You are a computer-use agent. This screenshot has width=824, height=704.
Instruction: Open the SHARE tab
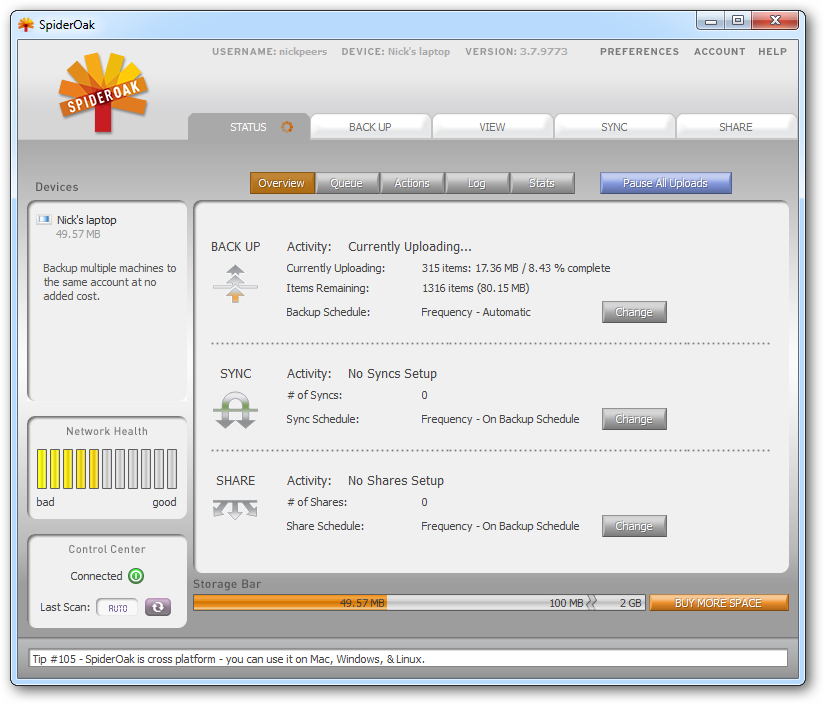(736, 127)
